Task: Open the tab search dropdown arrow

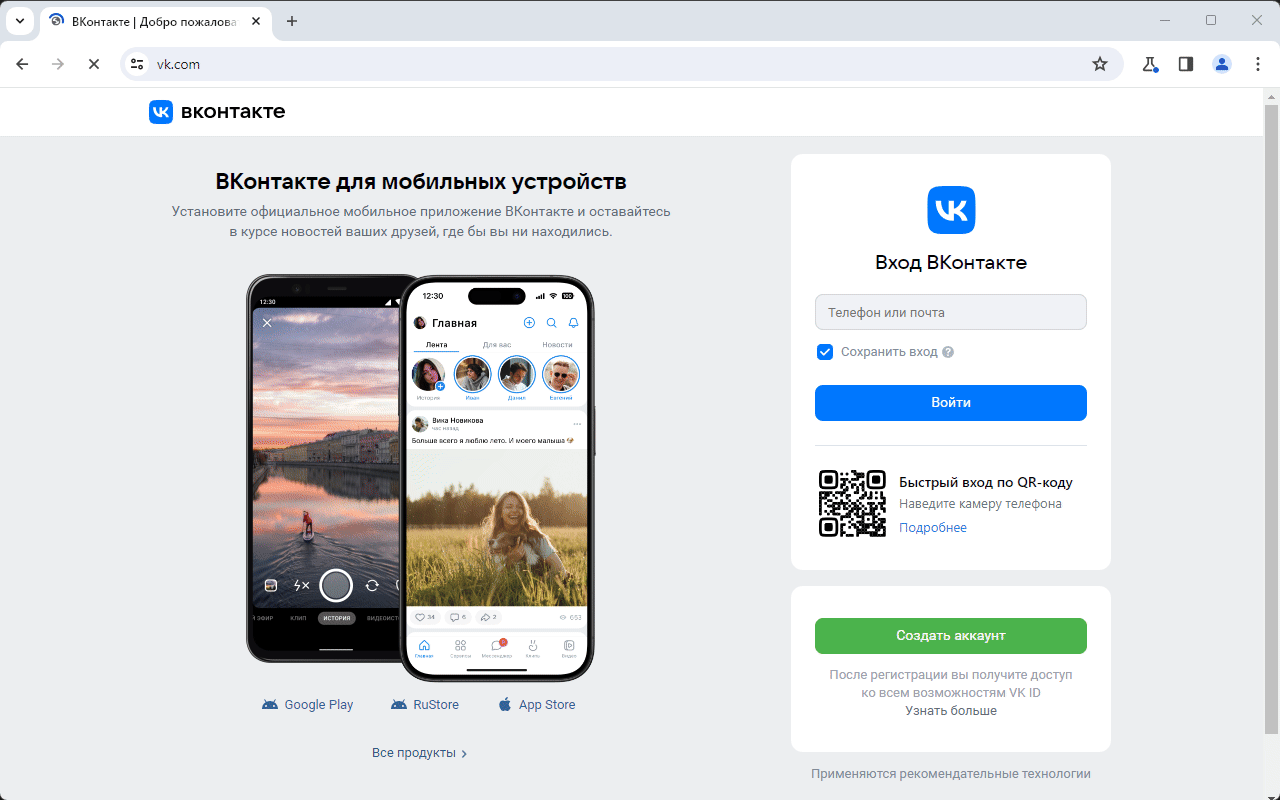Action: point(19,20)
